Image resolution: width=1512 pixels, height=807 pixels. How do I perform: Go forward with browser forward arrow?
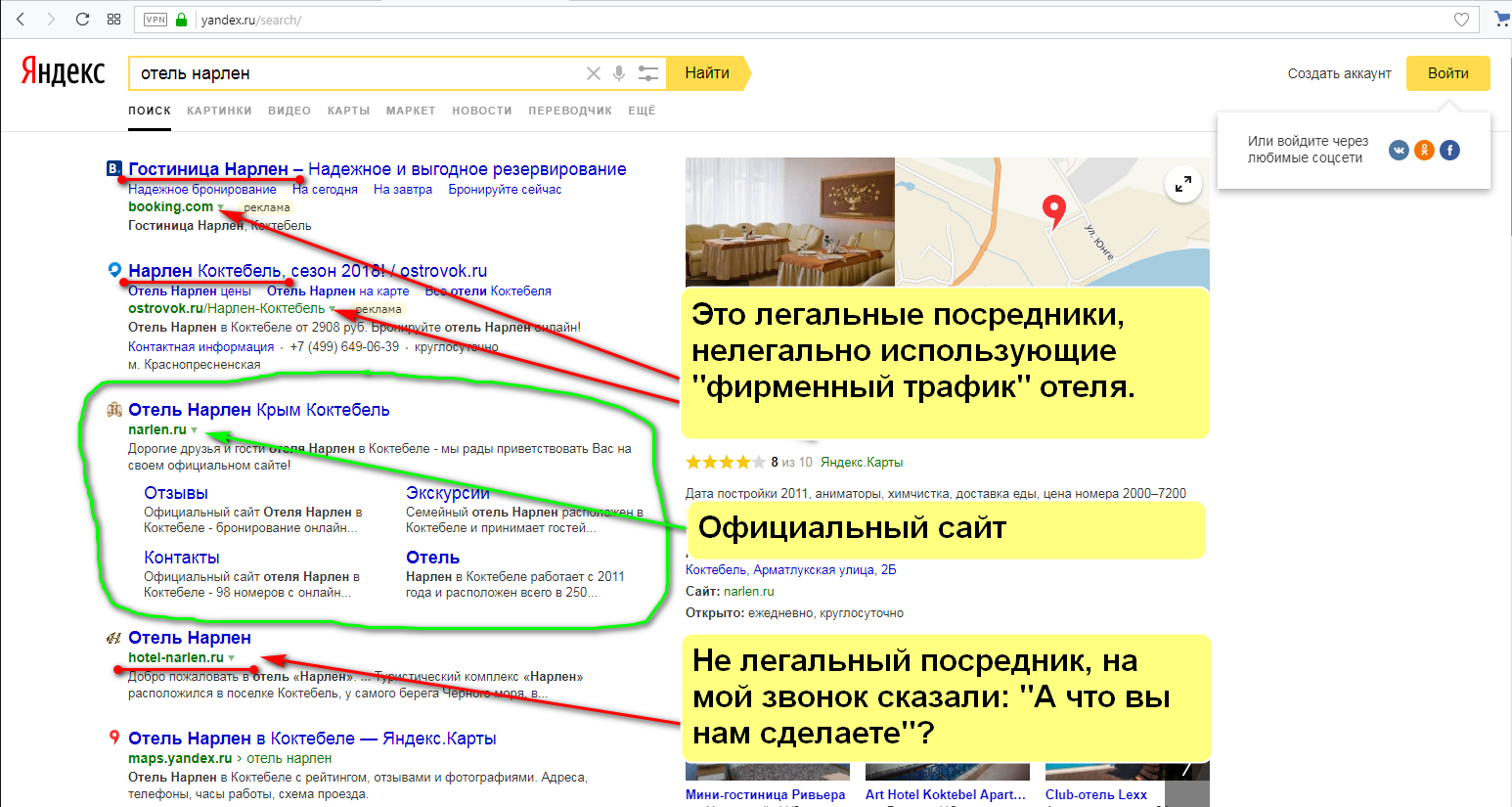51,20
